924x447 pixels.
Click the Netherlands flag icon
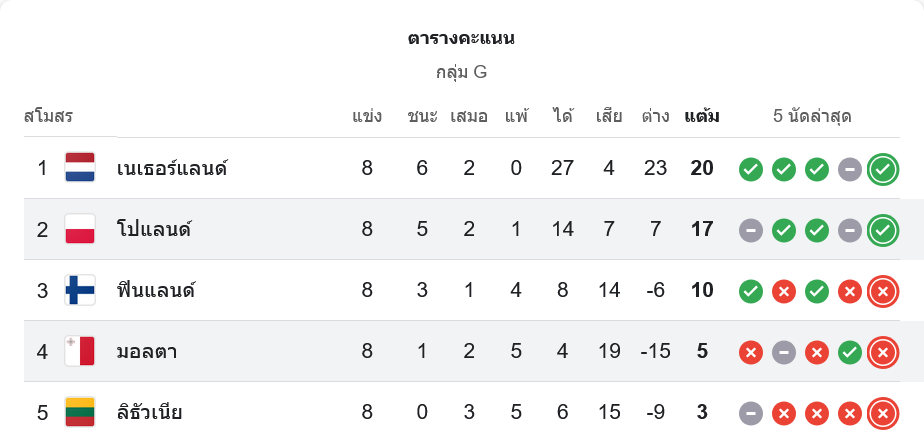80,168
